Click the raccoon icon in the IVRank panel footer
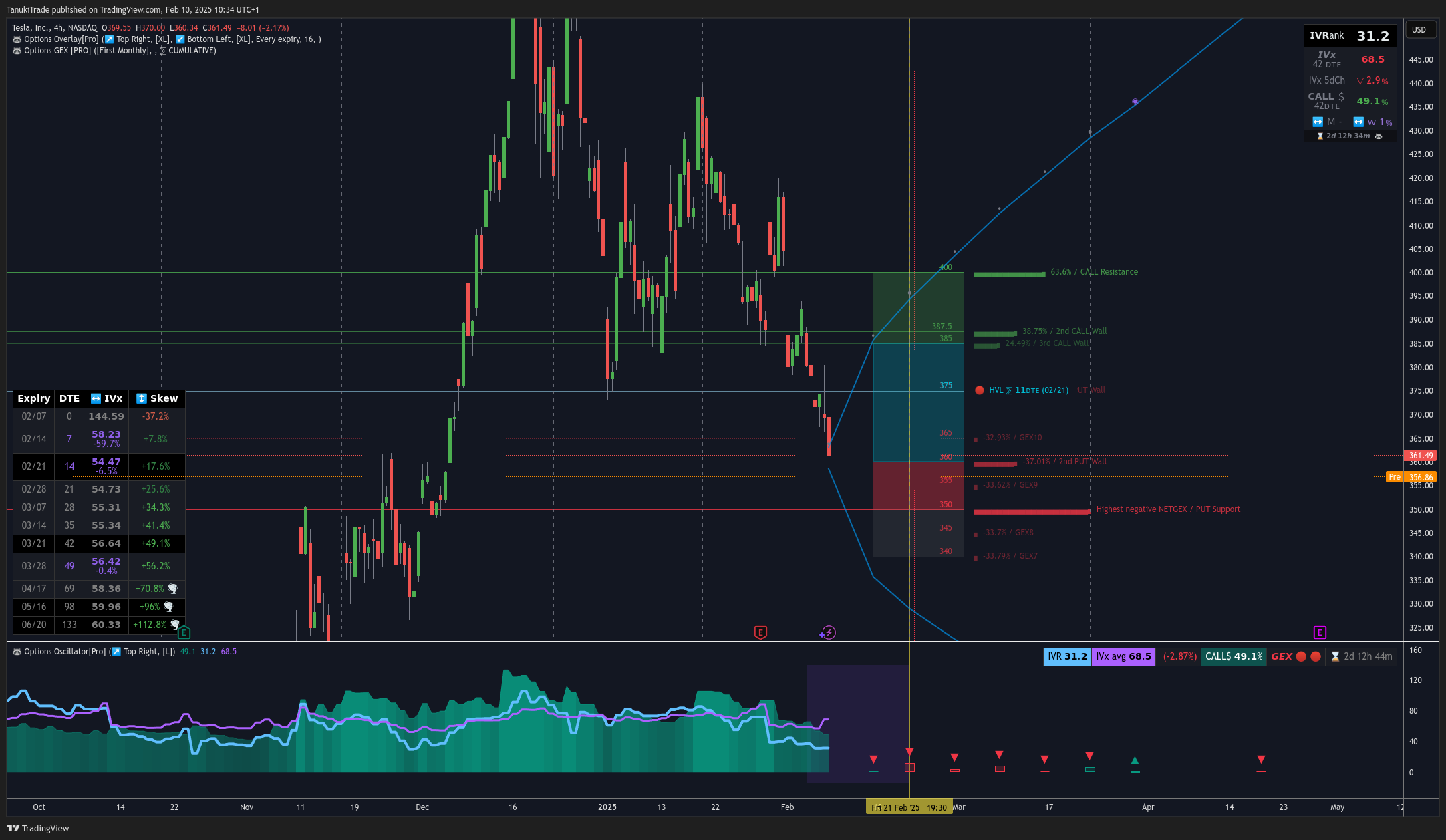Viewport: 1446px width, 840px height. [1378, 136]
